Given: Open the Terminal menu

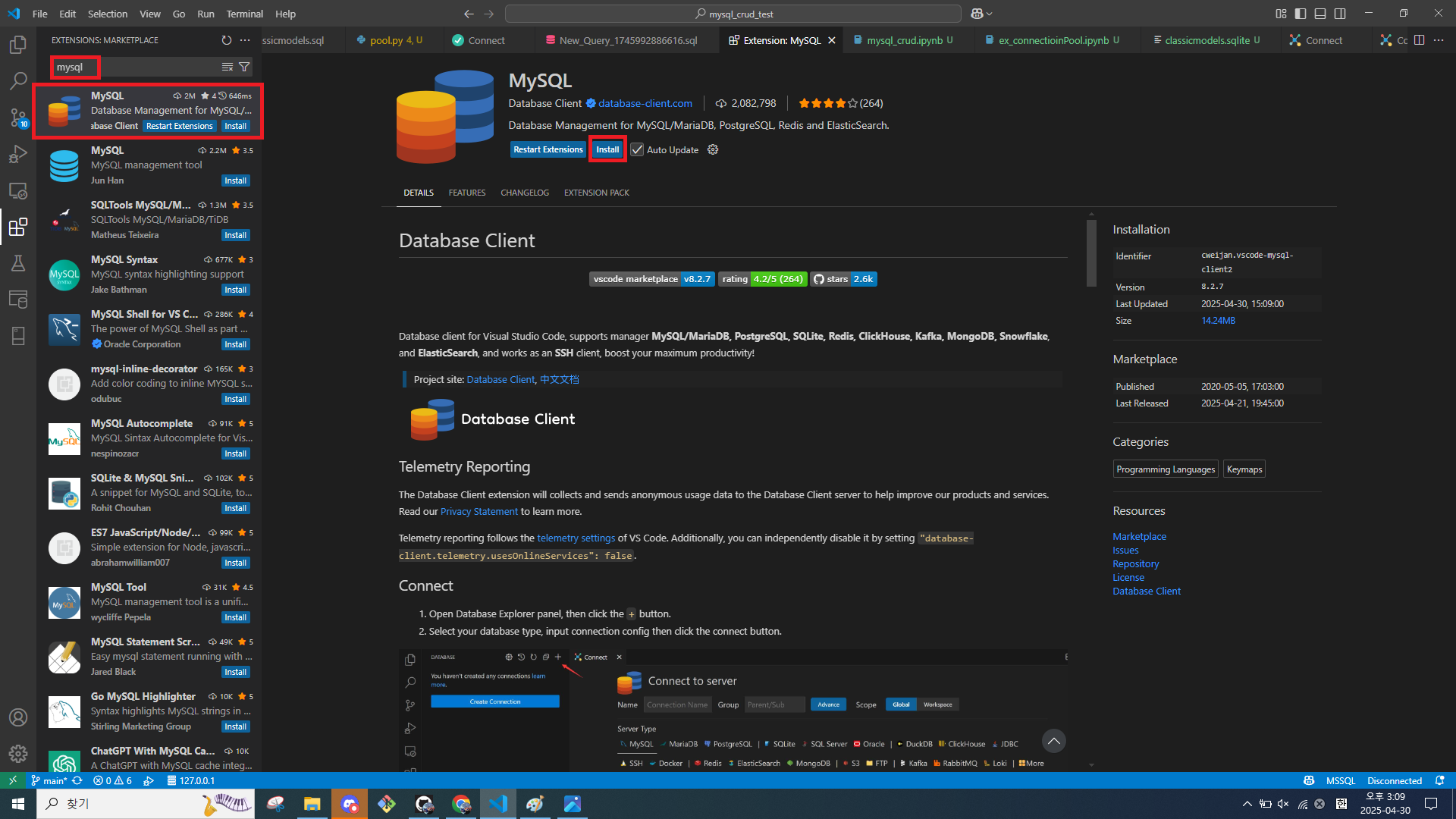Looking at the screenshot, I should [x=244, y=14].
